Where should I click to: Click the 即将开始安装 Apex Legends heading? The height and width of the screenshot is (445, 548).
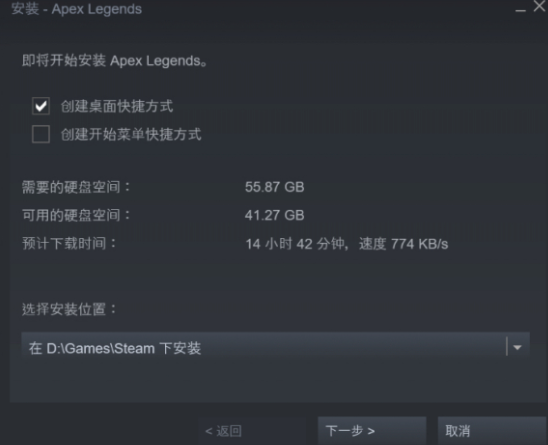(115, 61)
